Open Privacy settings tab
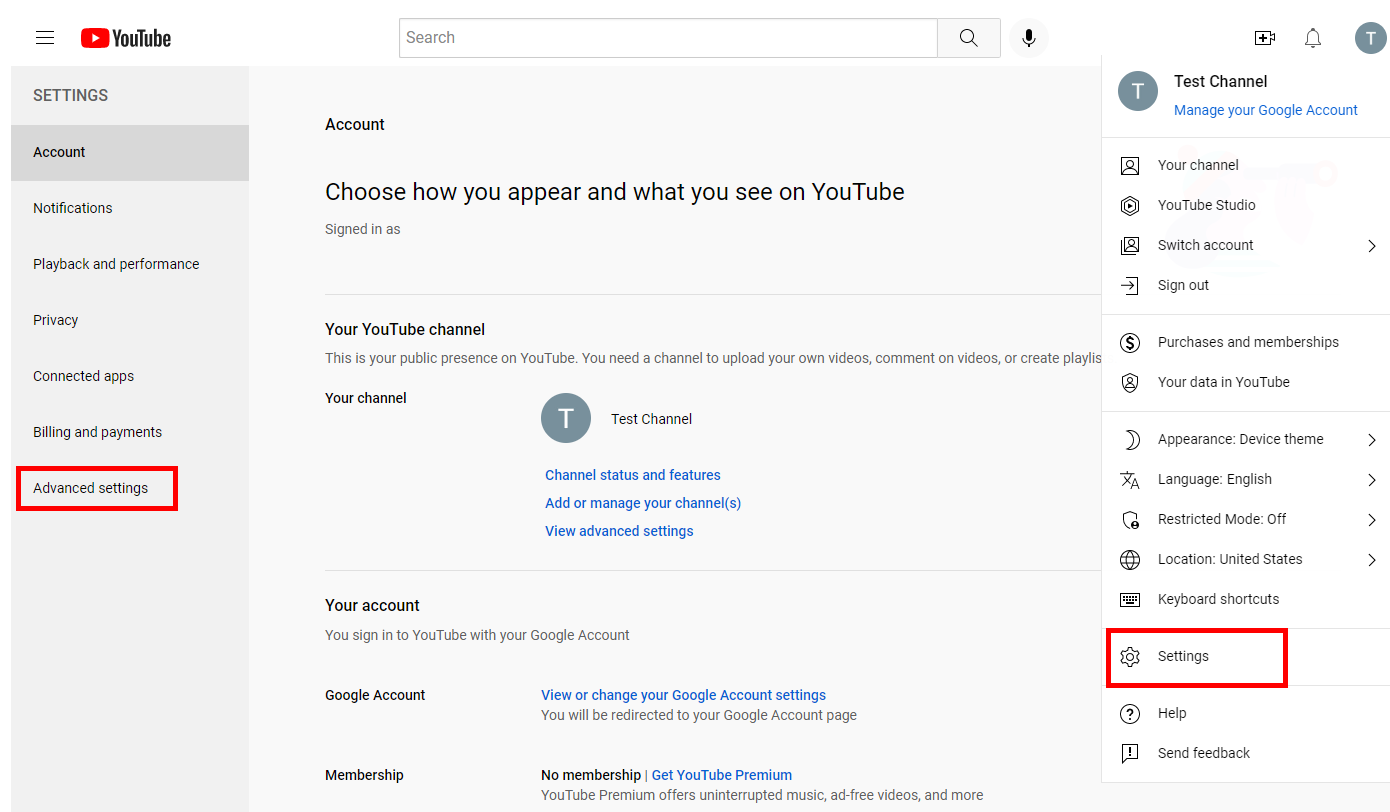1390x812 pixels. coord(130,320)
